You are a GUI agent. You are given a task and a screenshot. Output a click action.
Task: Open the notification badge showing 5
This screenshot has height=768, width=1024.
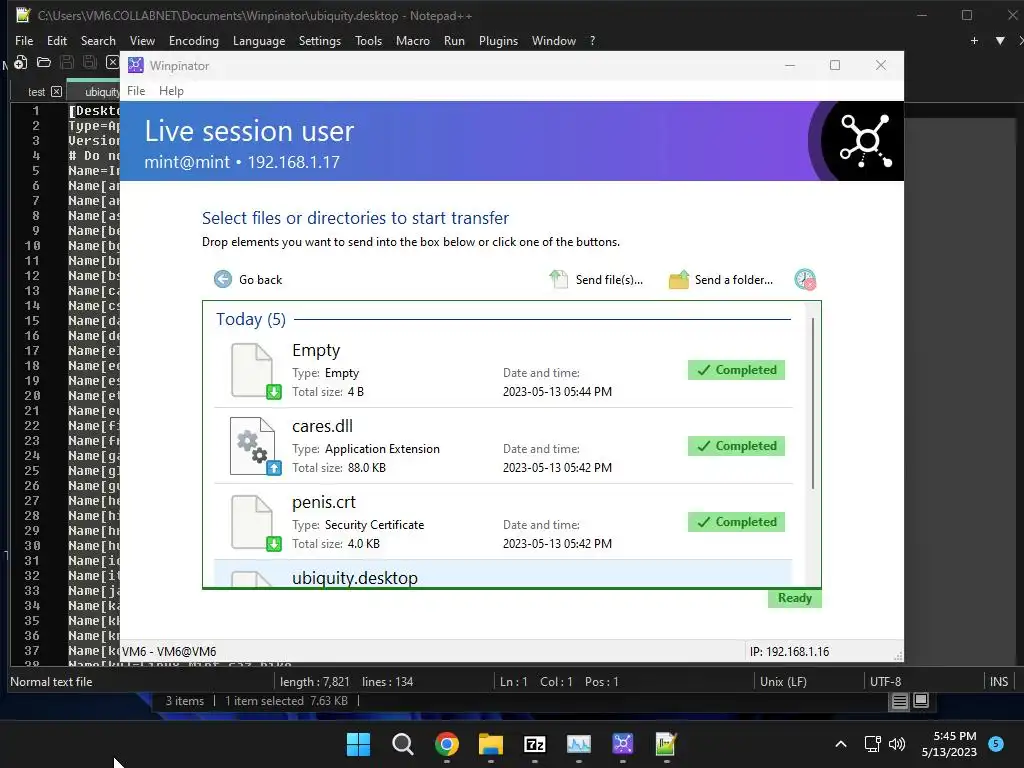point(996,743)
